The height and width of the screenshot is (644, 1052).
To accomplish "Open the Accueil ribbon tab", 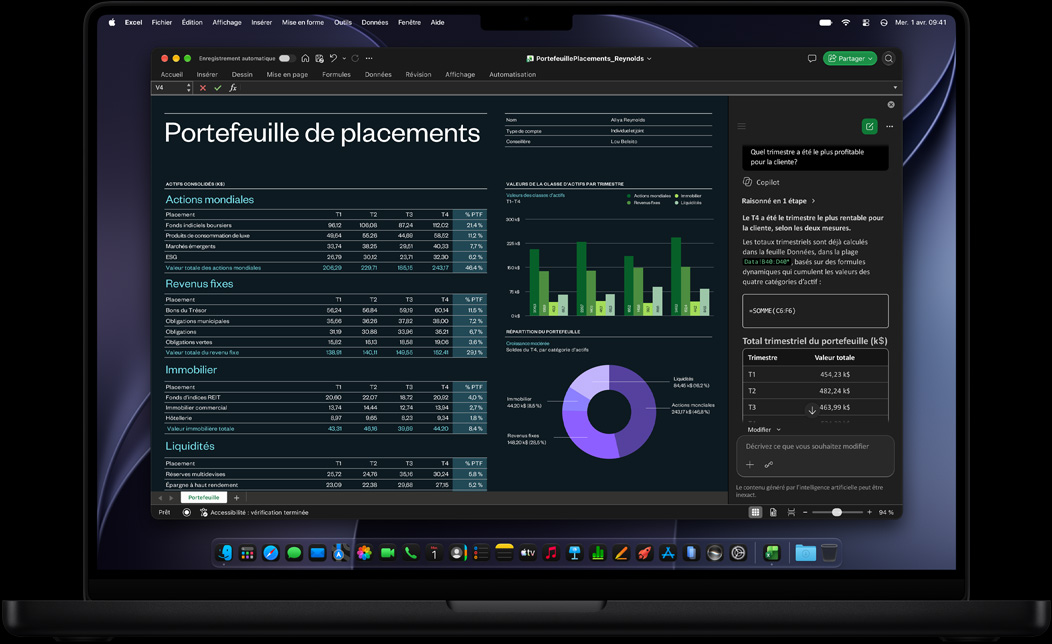I will [172, 74].
